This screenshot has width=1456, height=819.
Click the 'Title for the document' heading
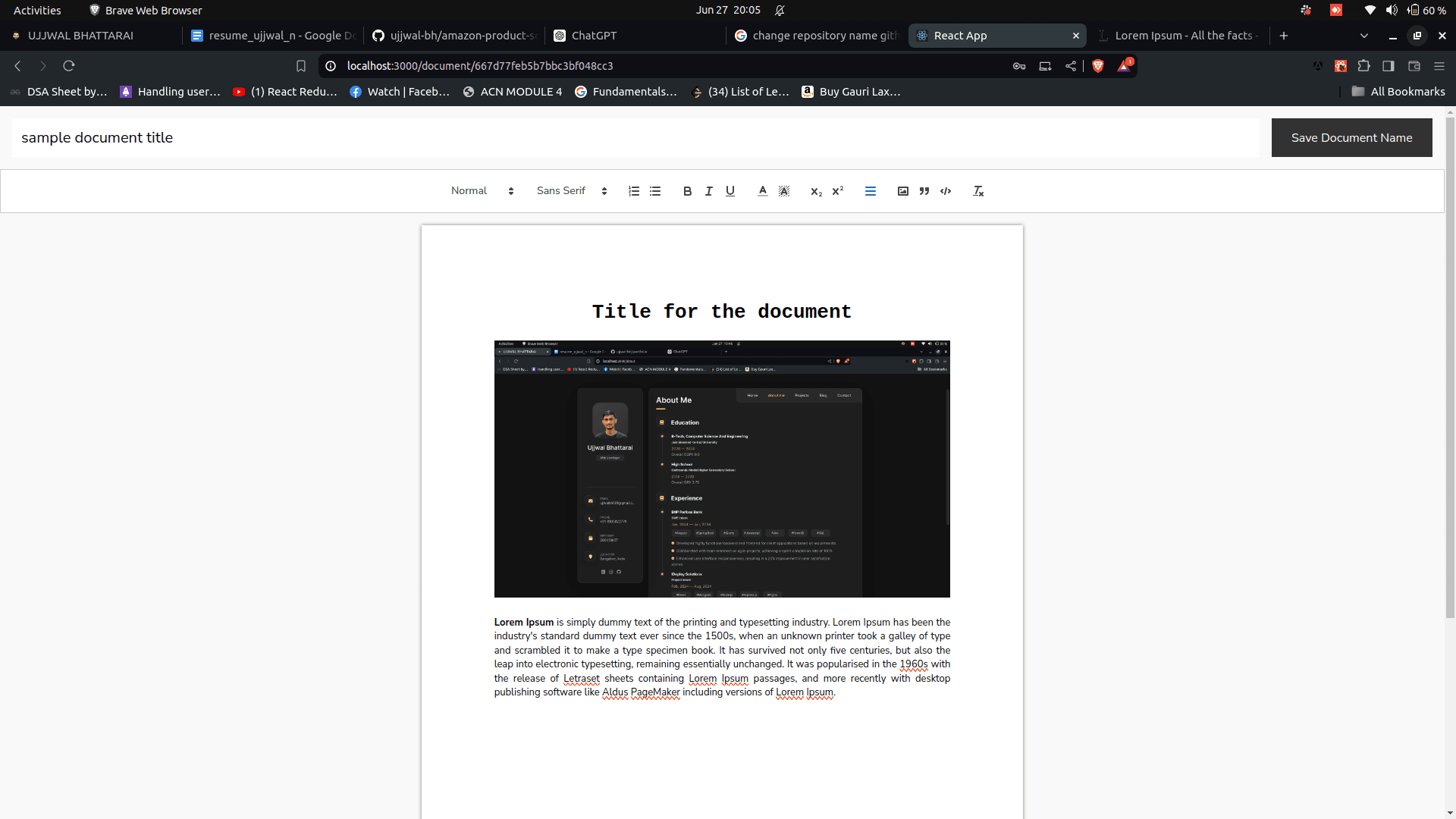pos(722,312)
